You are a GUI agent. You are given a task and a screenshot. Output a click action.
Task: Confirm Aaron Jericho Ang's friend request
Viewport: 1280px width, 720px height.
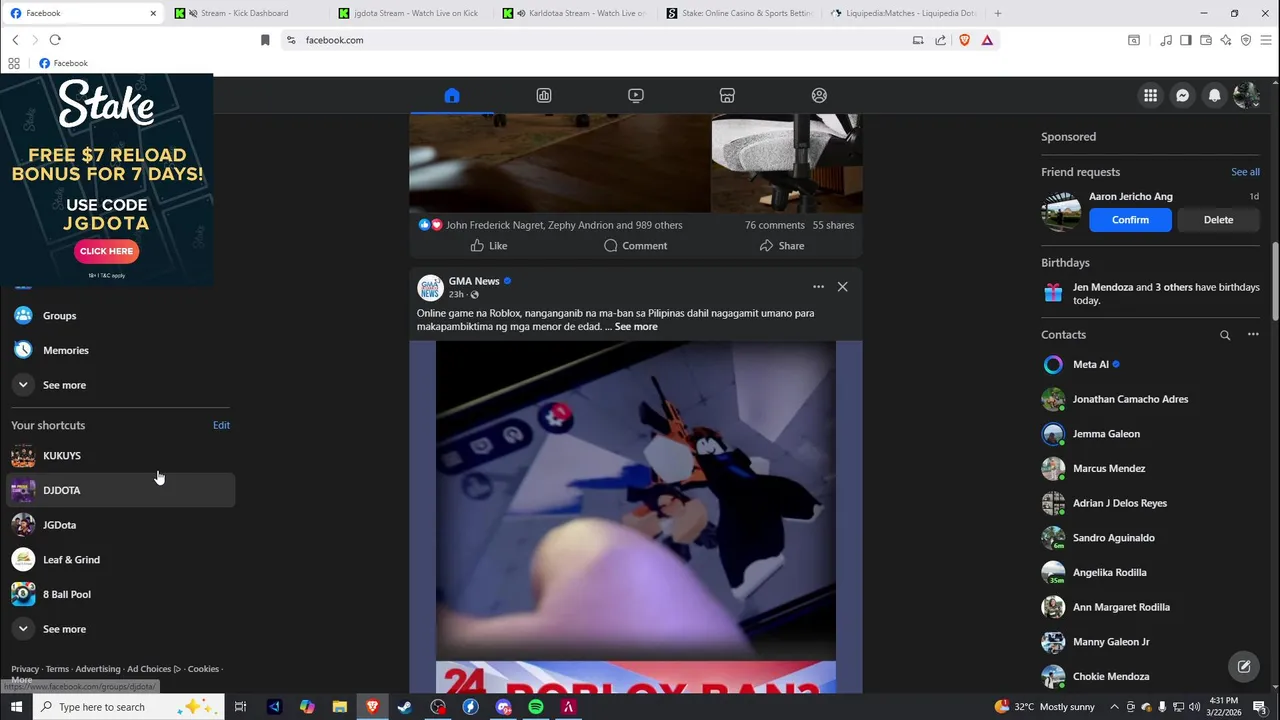point(1130,220)
